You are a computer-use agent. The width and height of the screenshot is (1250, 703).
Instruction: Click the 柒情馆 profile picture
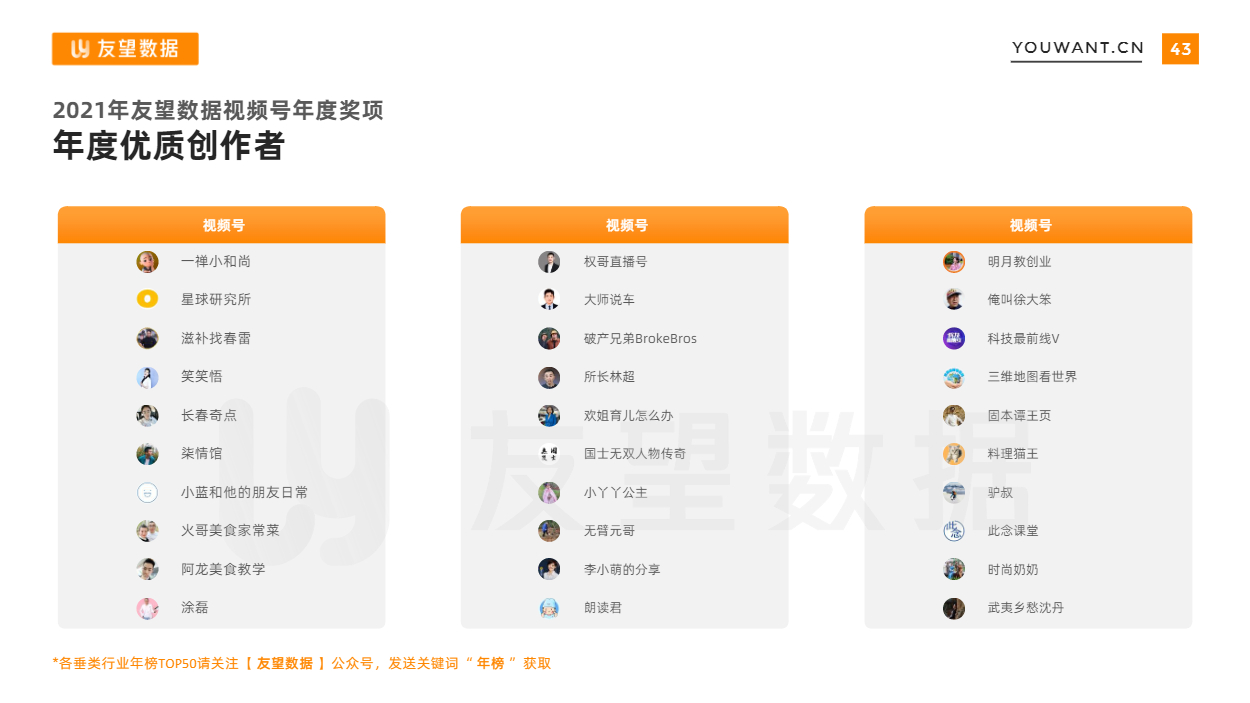(147, 454)
